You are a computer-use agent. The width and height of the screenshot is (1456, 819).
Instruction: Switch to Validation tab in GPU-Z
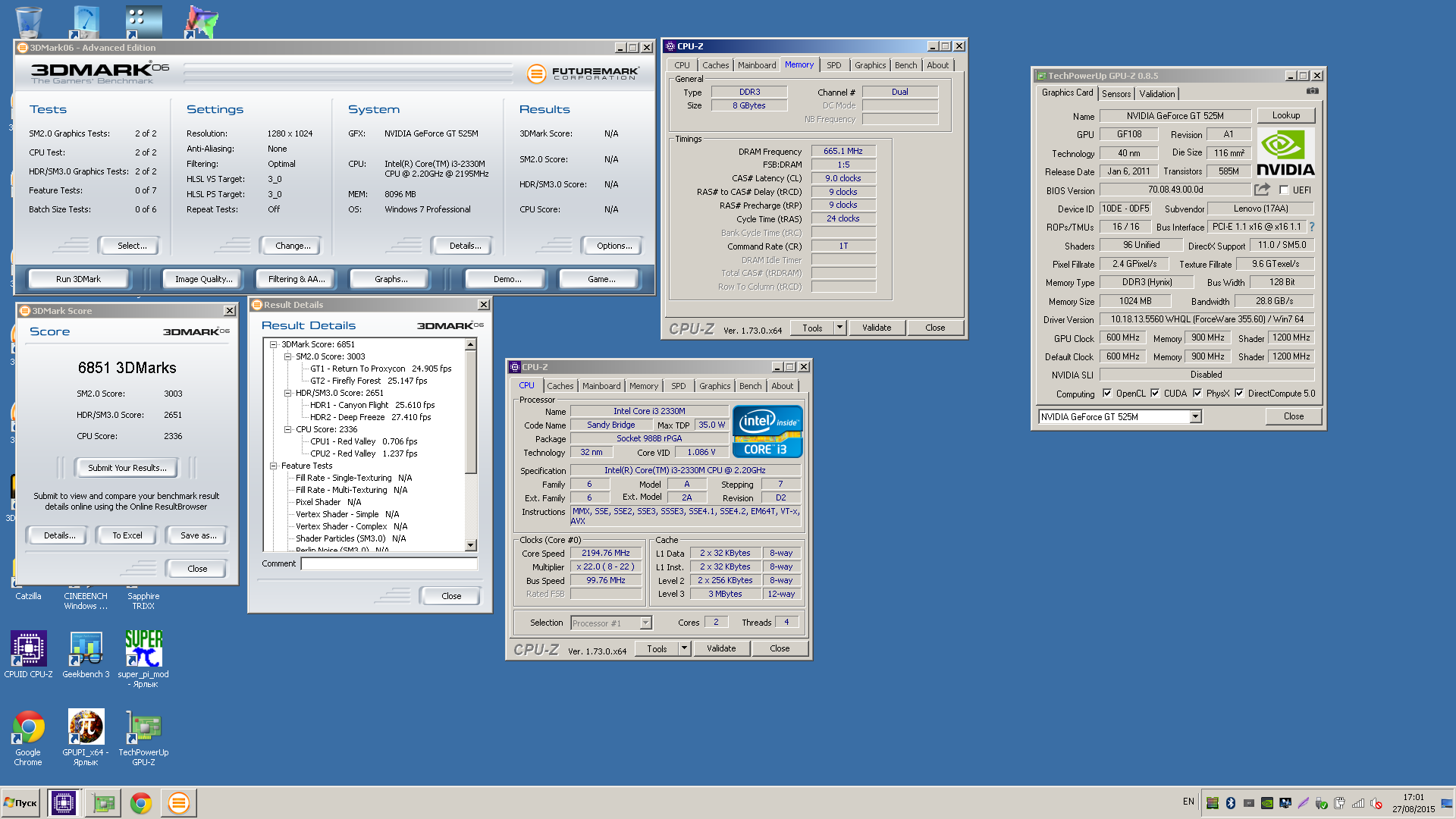point(1157,94)
